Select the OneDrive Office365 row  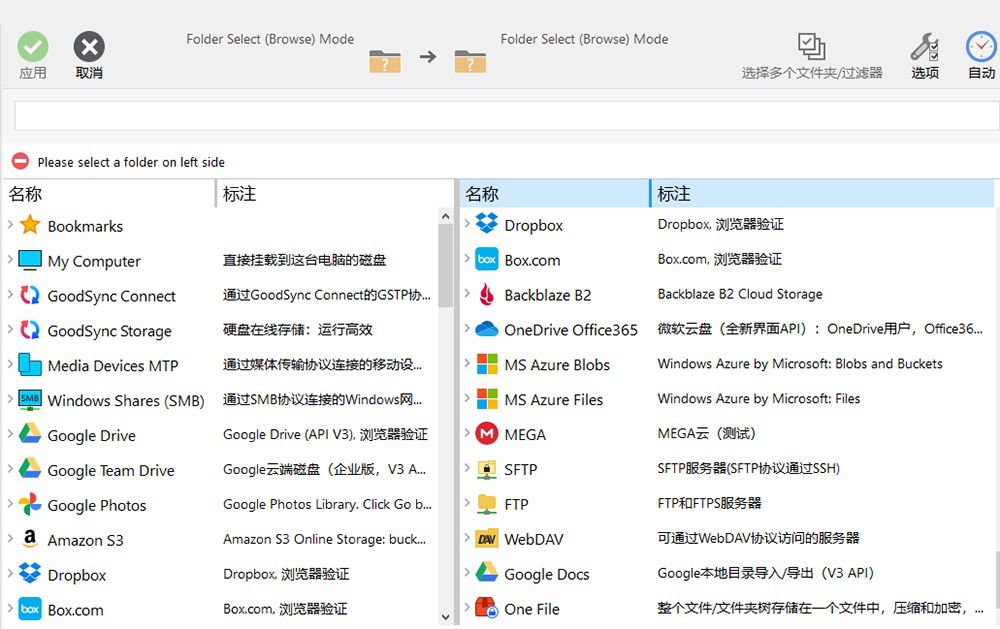coord(726,329)
